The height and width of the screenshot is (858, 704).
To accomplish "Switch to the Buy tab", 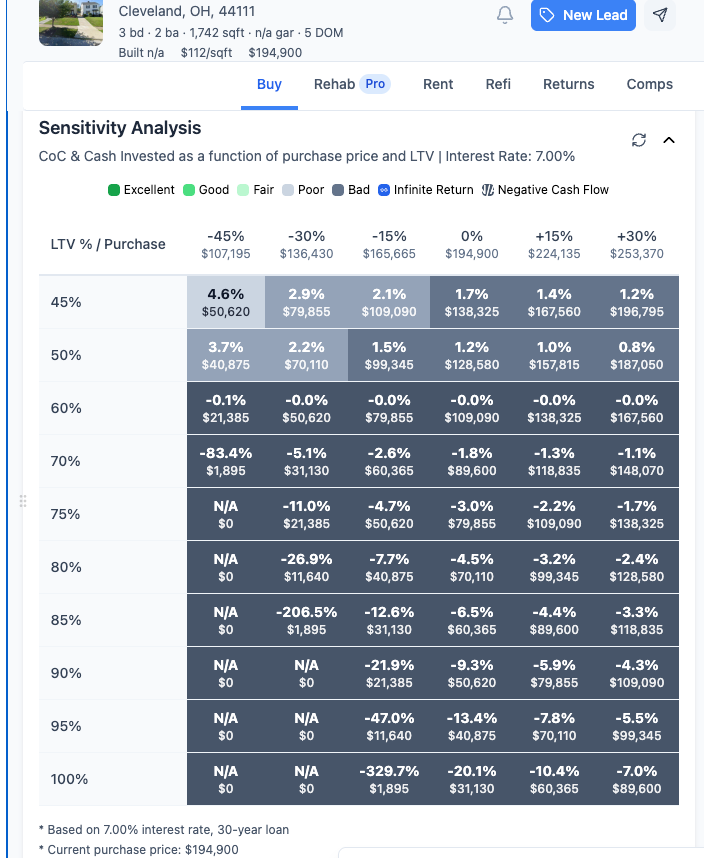I will pos(269,84).
